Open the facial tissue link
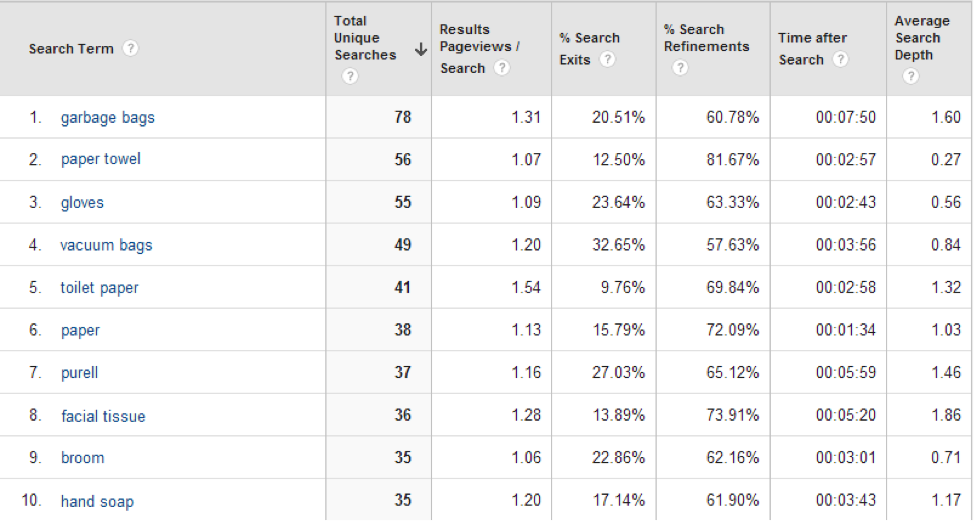 click(103, 416)
